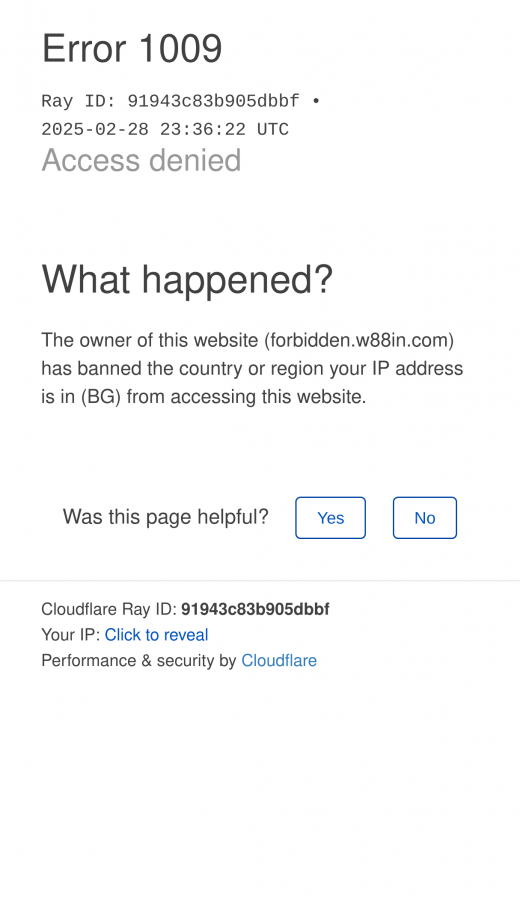The width and height of the screenshot is (520, 924).
Task: Click the What happened? heading
Action: tap(187, 279)
